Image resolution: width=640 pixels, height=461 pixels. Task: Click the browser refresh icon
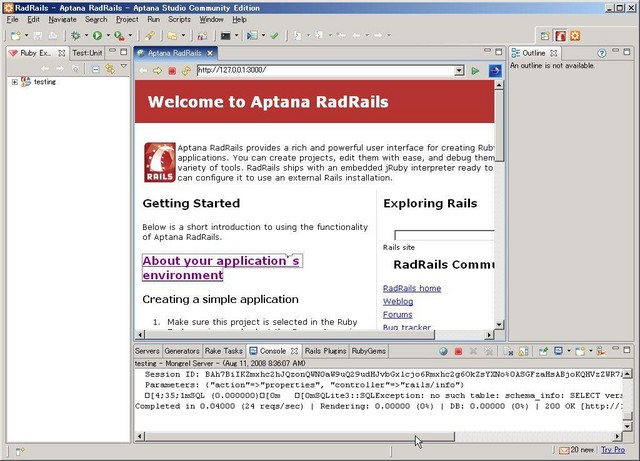(186, 71)
